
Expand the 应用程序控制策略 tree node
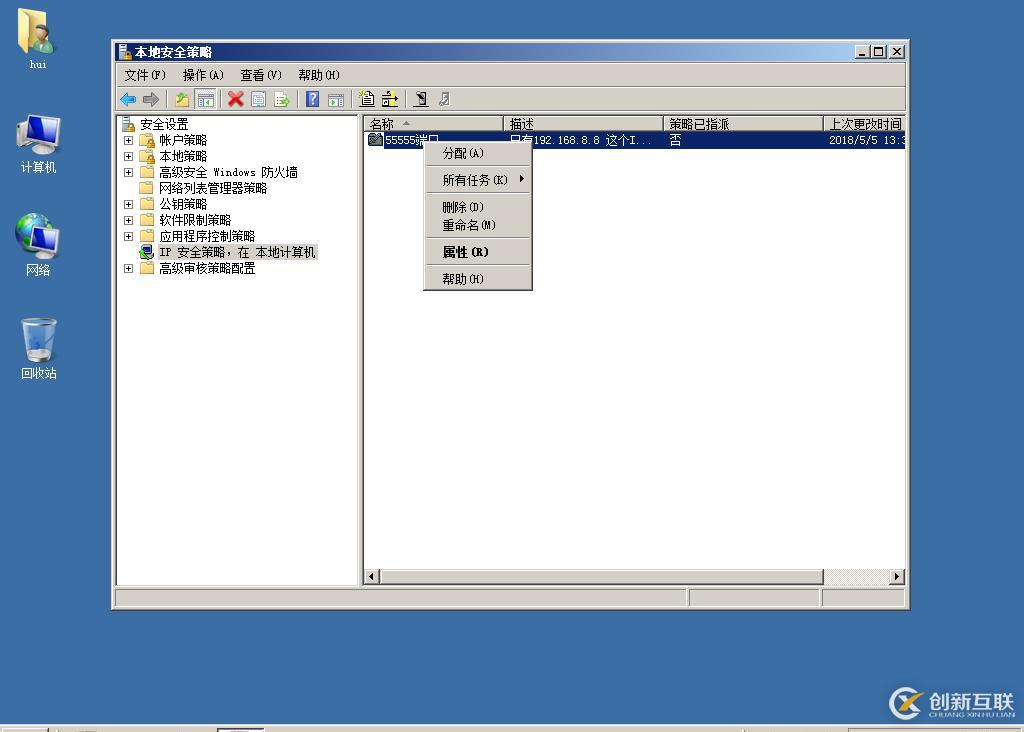pos(129,236)
